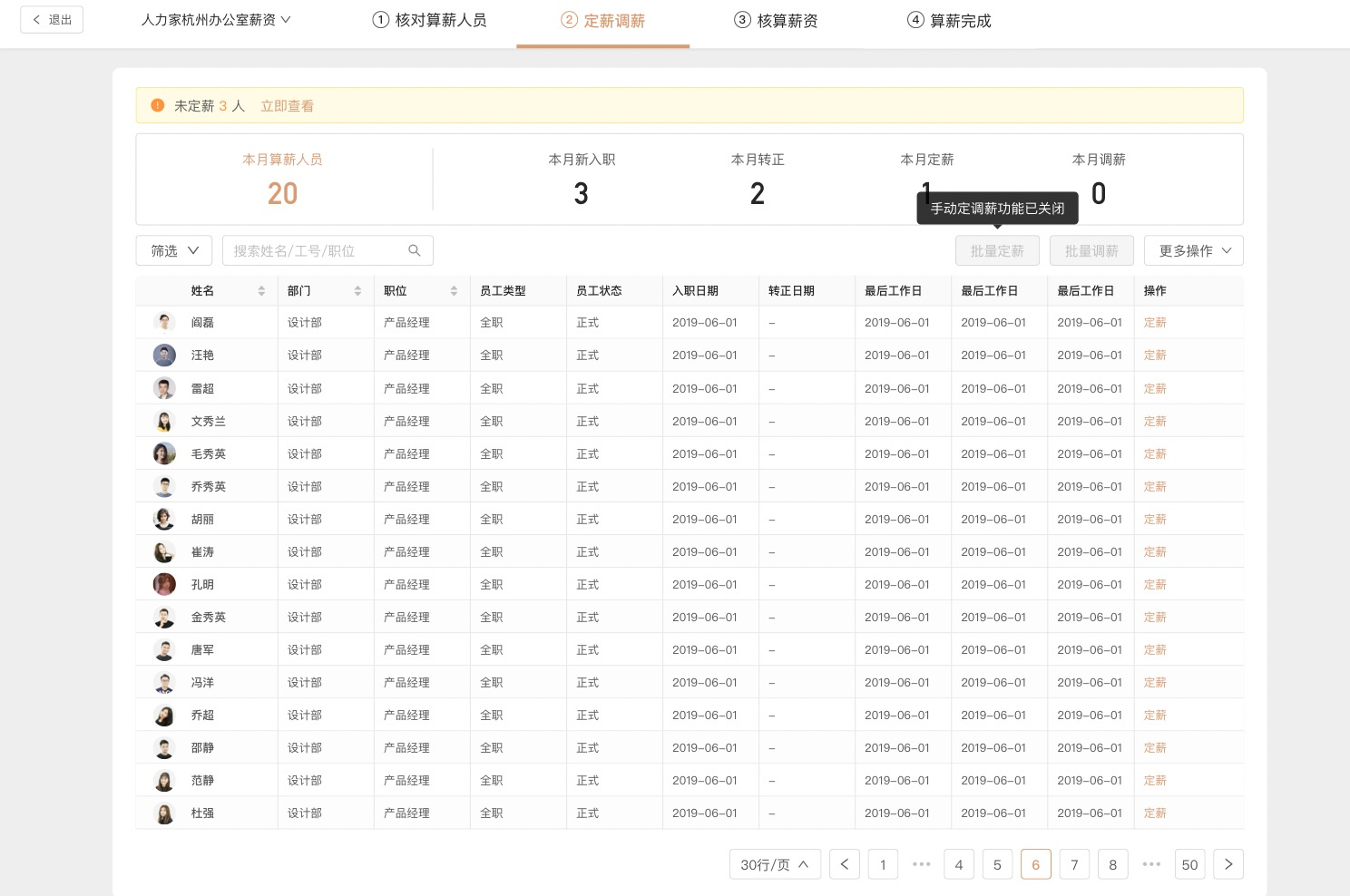1350x896 pixels.
Task: Sort table by 姓名 column arrows
Action: pyautogui.click(x=261, y=291)
